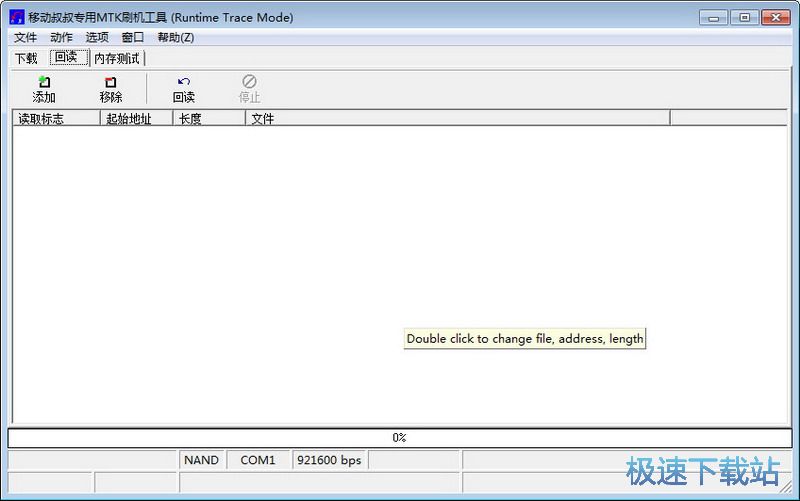Switch to the 下载 tab
Image resolution: width=800 pixels, height=501 pixels.
tap(26, 58)
